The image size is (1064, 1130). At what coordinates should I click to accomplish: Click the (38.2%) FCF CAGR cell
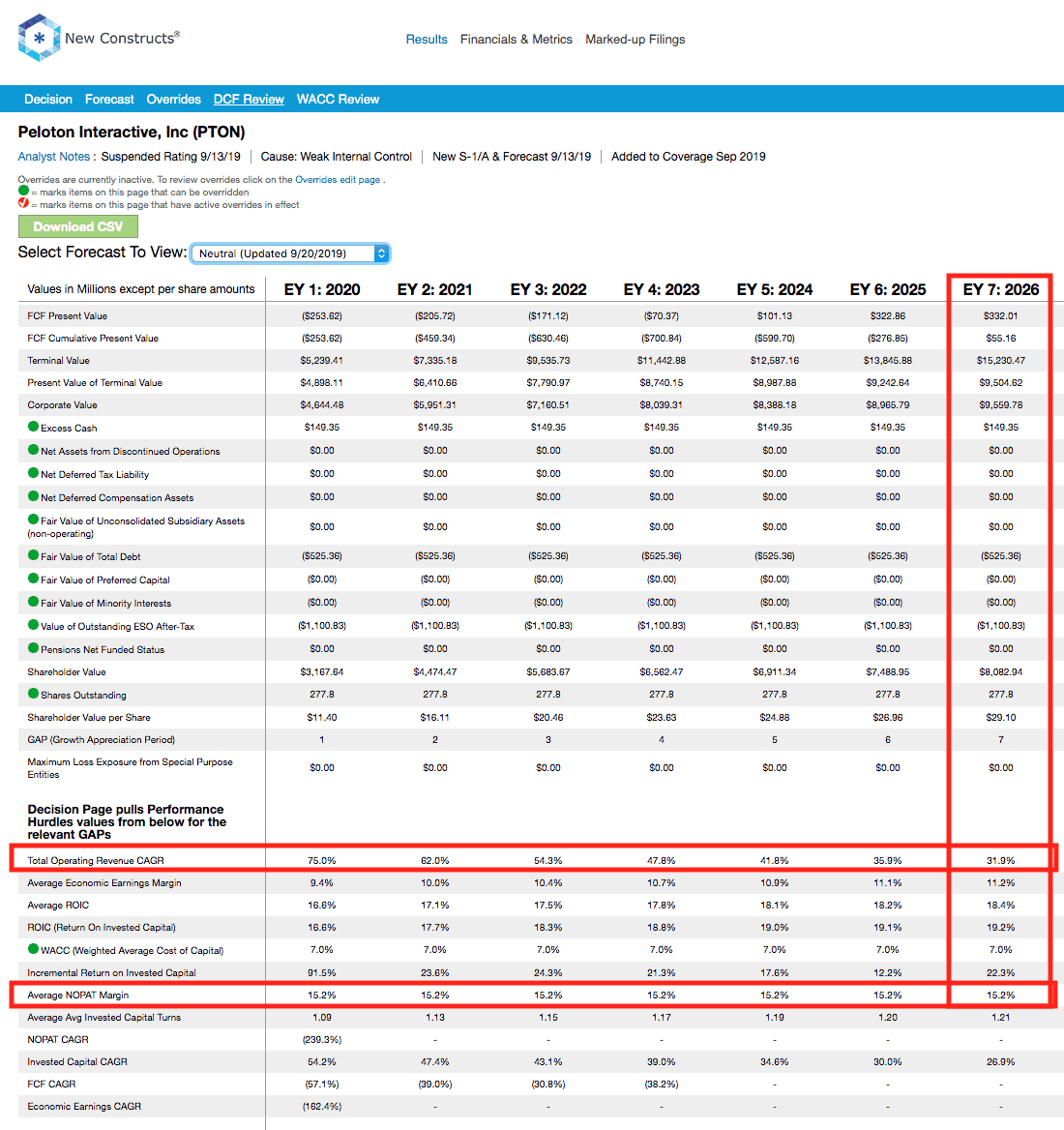point(662,1085)
